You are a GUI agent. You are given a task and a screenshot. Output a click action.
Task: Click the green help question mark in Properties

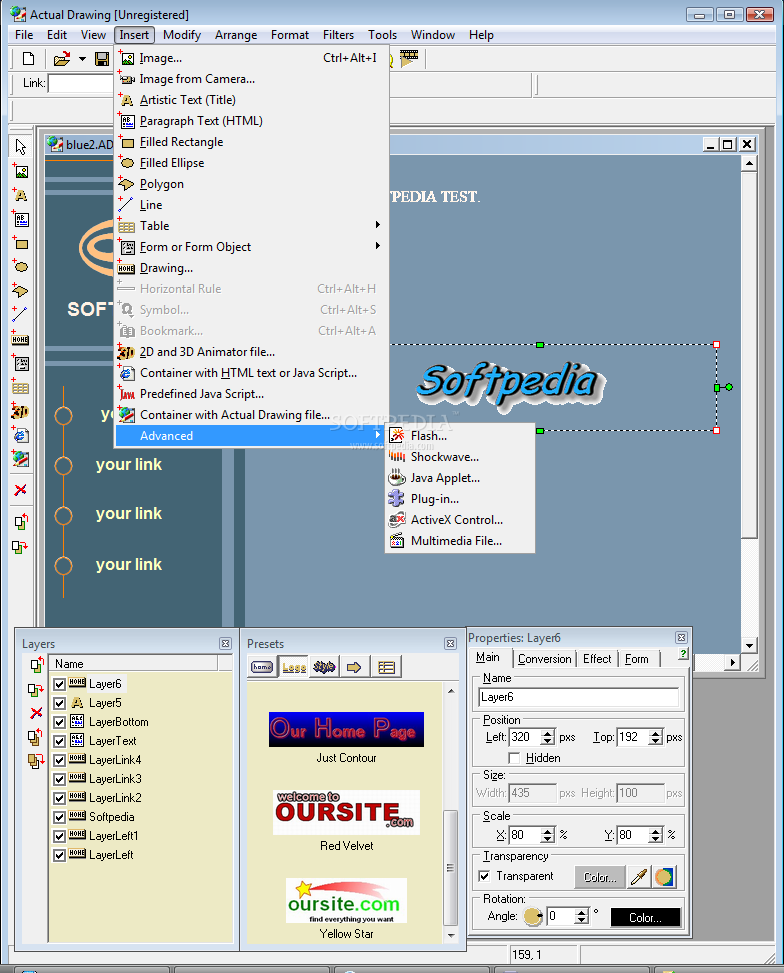click(x=683, y=654)
